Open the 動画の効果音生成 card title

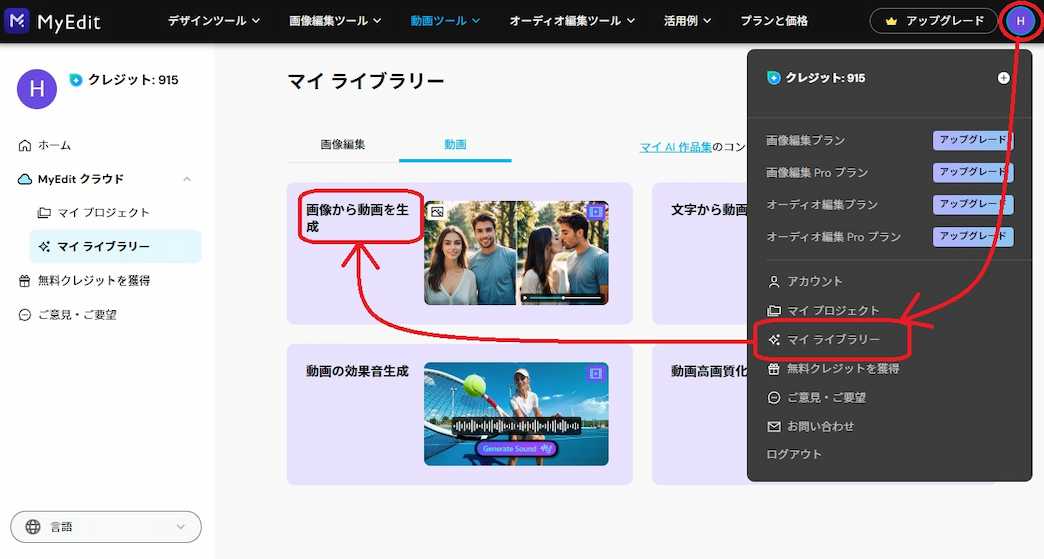(x=357, y=371)
